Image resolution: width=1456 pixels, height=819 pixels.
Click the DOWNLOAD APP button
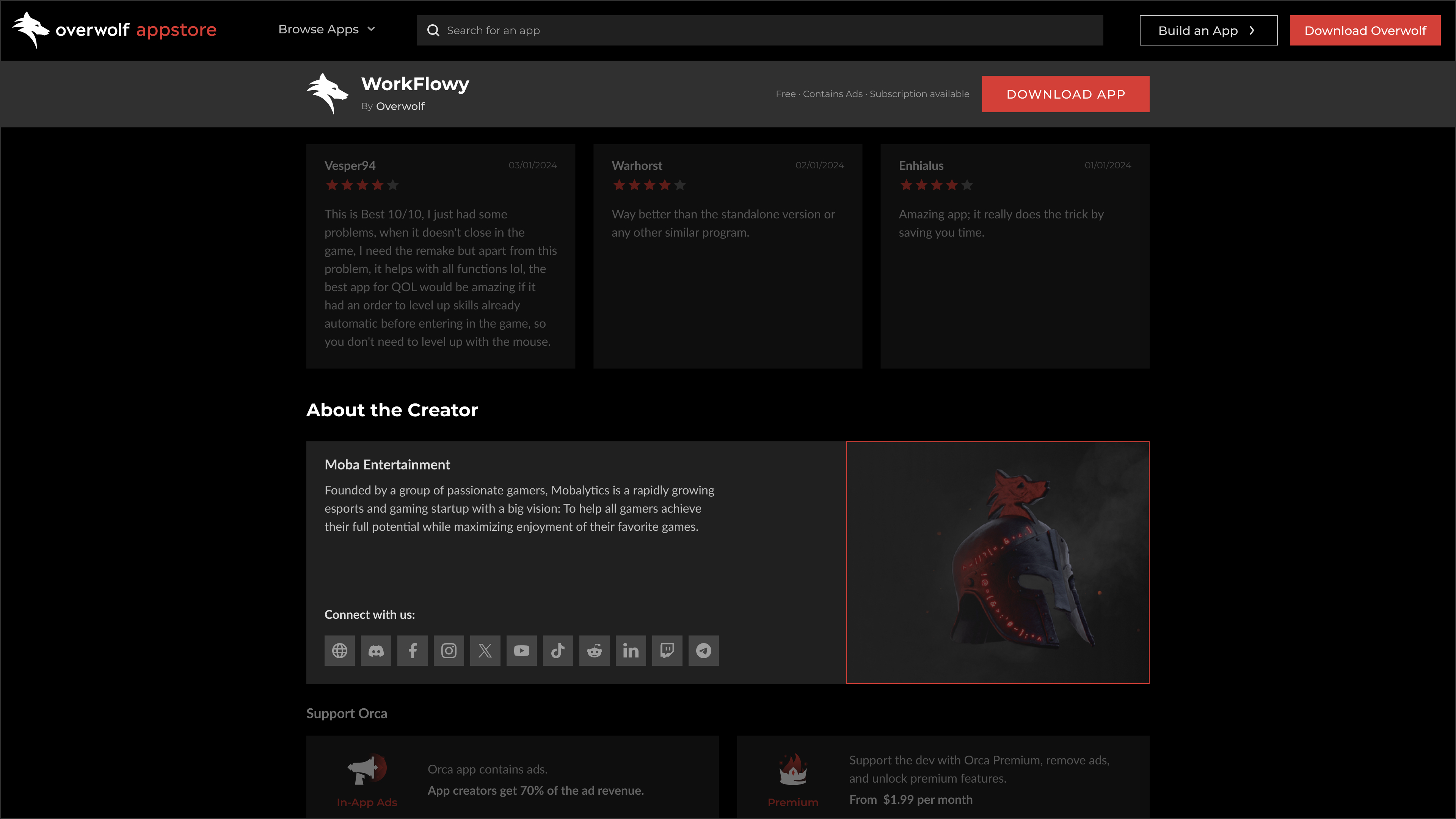coord(1065,94)
